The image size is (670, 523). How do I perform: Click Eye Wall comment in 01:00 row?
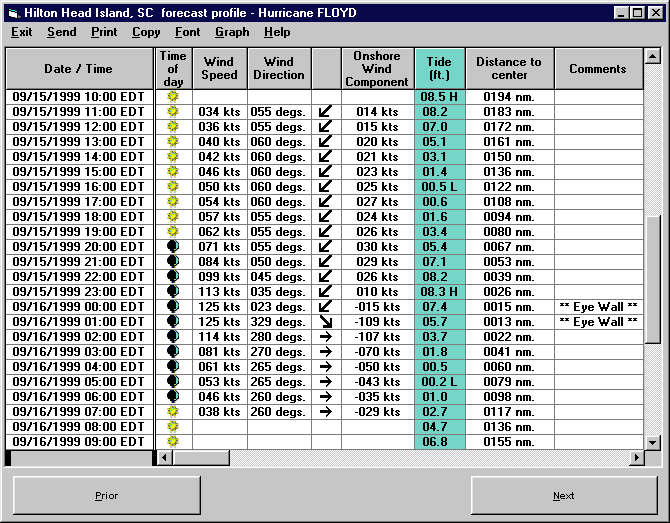click(x=598, y=322)
